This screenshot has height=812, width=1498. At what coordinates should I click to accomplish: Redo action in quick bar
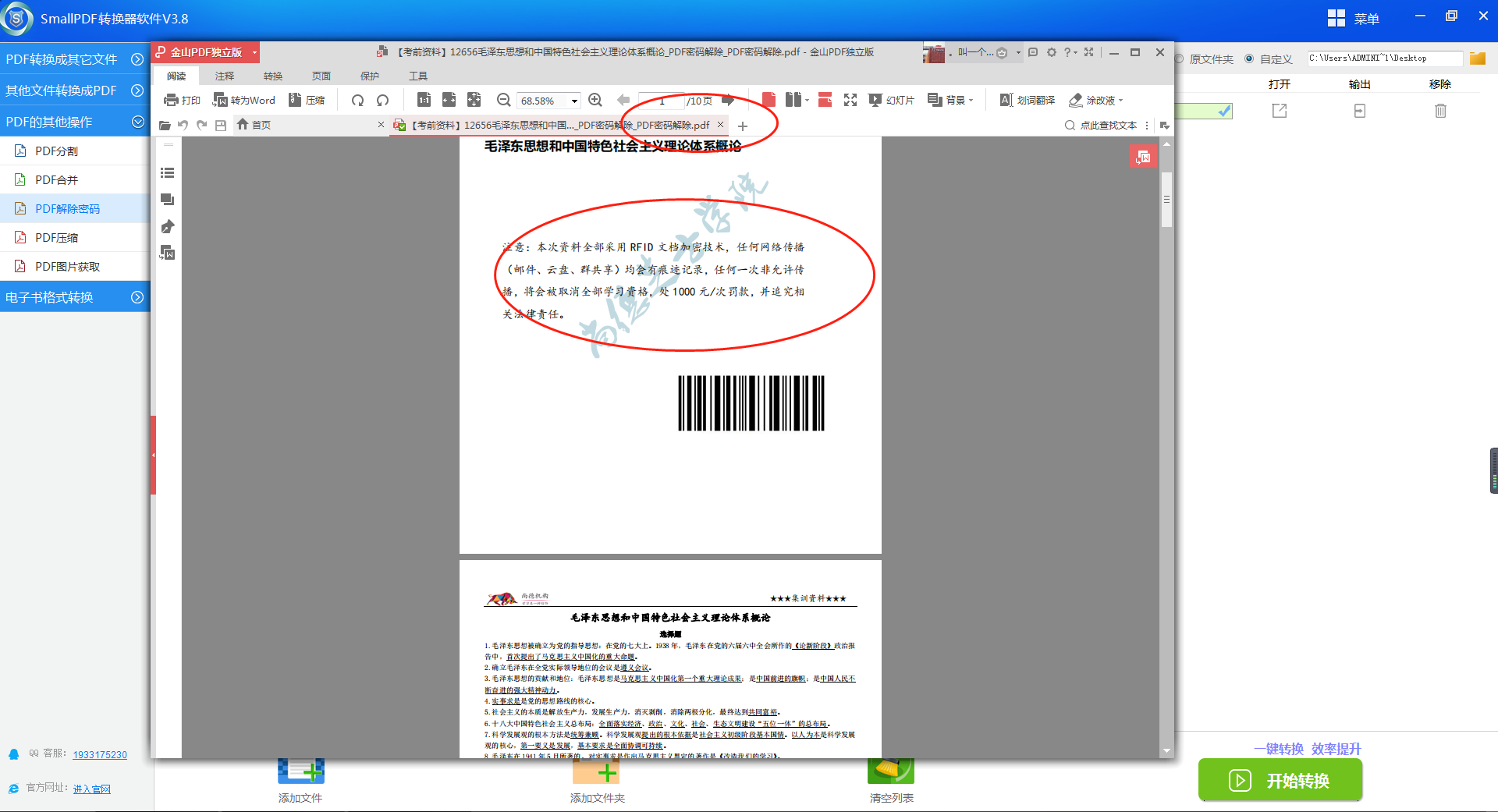[202, 125]
